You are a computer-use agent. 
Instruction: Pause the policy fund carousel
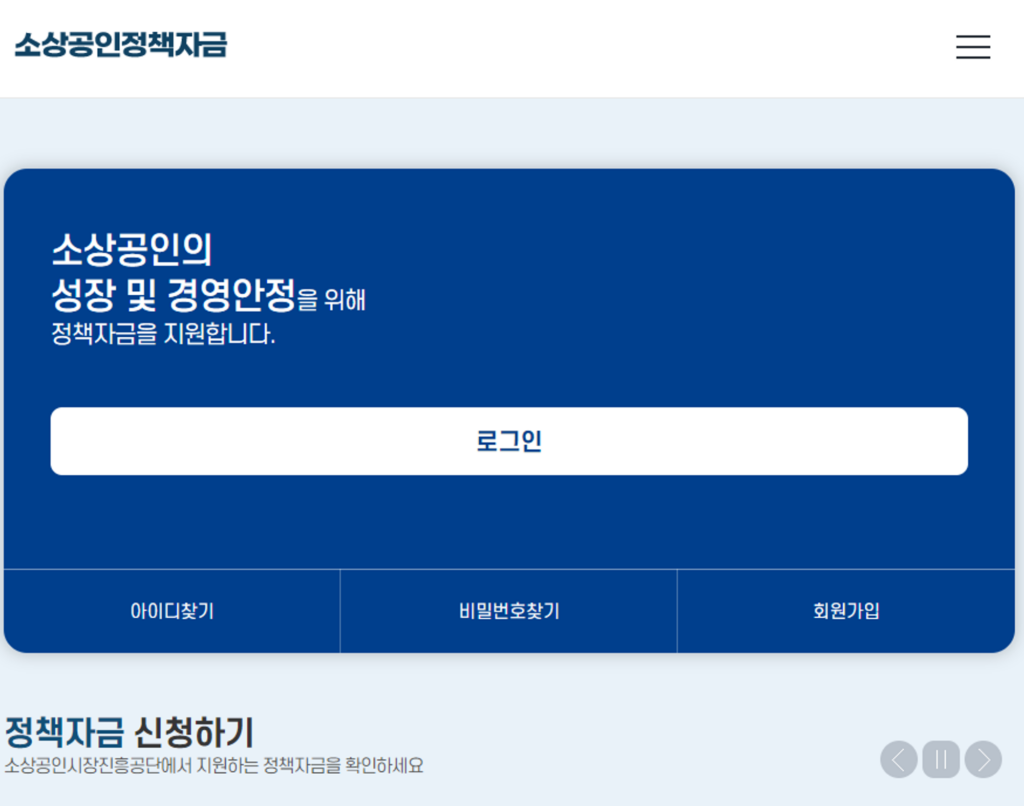[940, 760]
